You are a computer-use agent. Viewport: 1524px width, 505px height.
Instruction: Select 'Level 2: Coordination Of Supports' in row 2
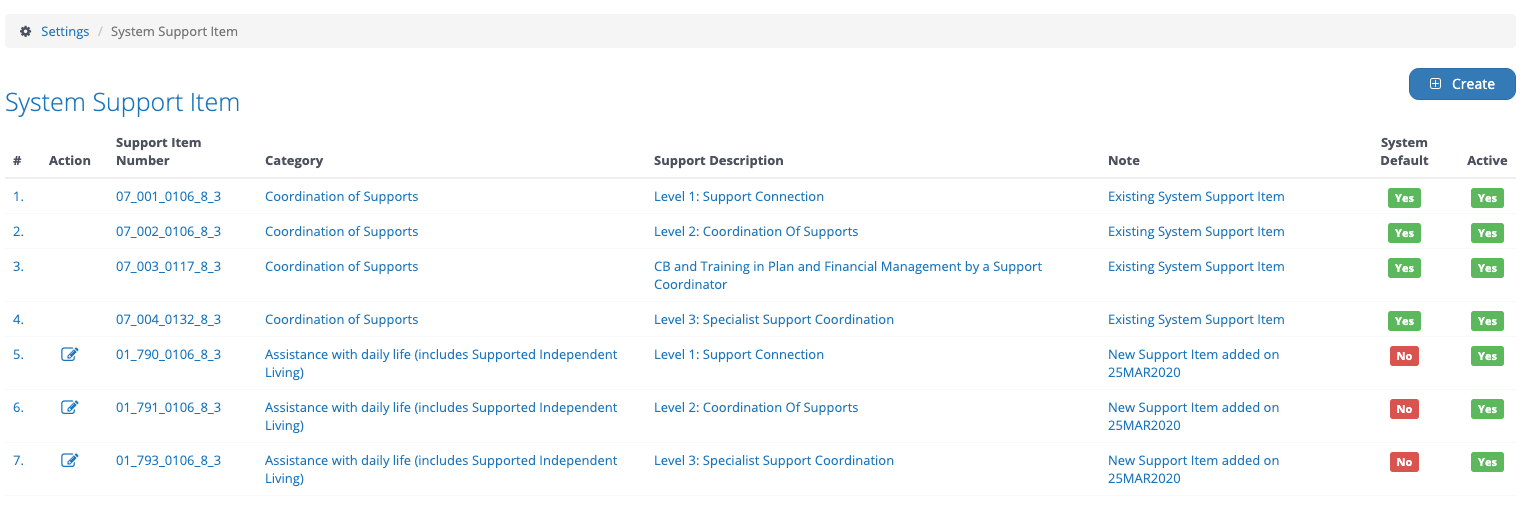pos(756,231)
